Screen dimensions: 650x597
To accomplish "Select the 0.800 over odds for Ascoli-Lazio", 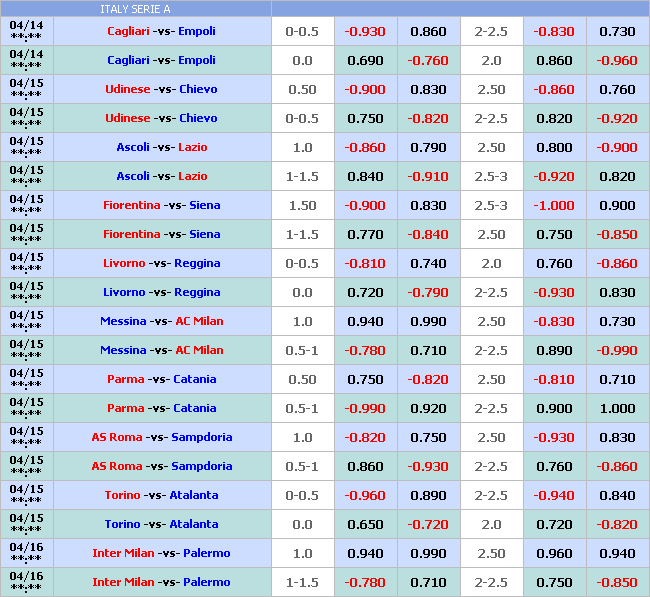I will (554, 147).
